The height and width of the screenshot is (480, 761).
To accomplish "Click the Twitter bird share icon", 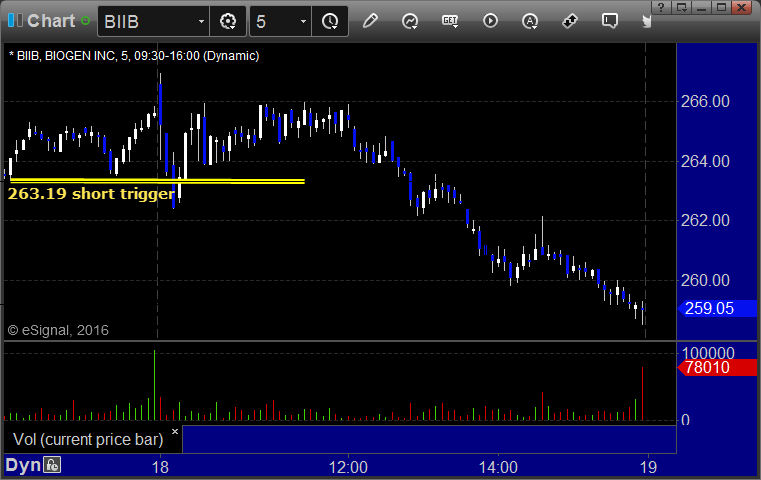I will [x=646, y=21].
